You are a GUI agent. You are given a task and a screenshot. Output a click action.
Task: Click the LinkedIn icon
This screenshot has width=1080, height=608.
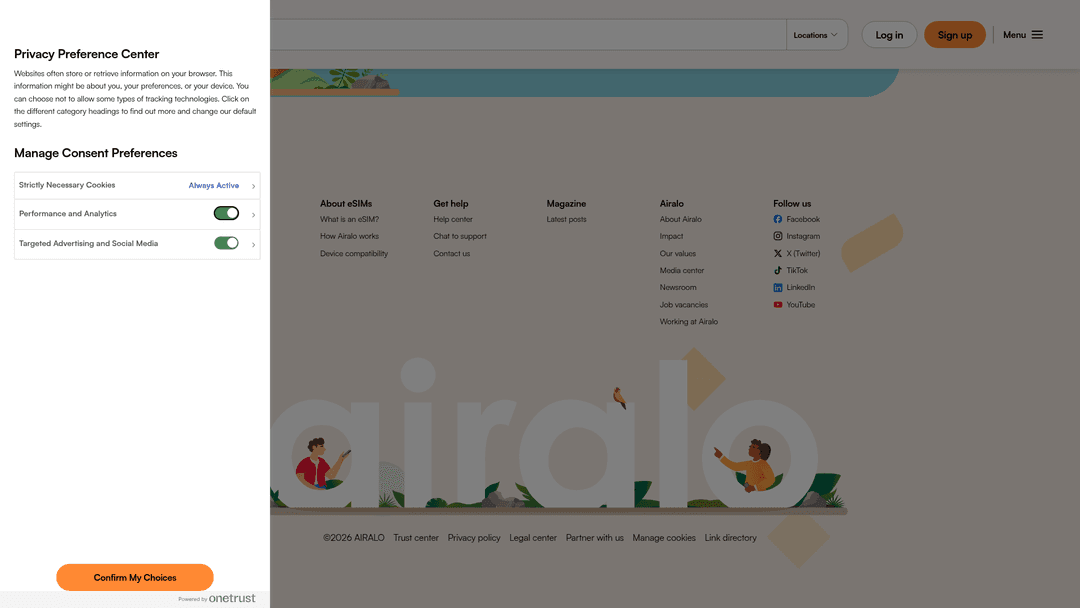778,287
